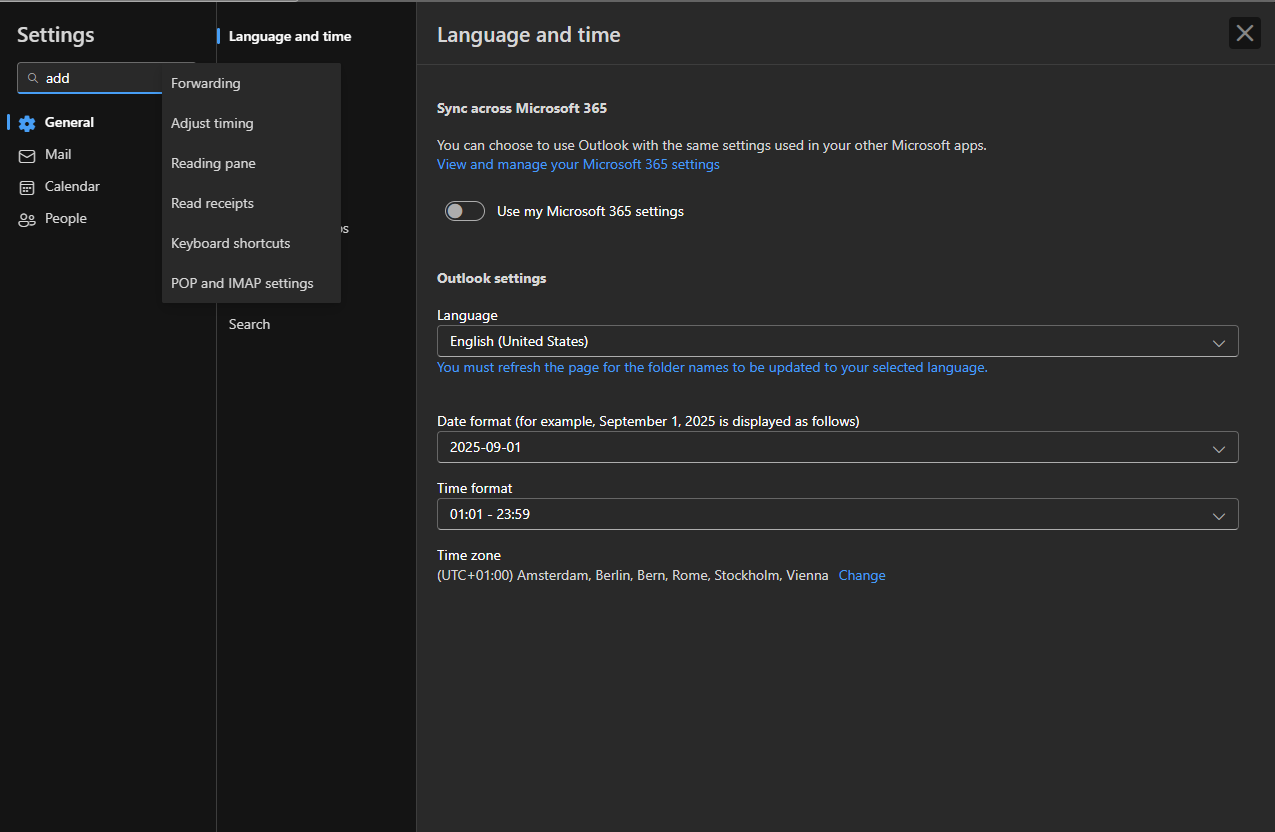Select Adjust timing suggestion
The image size is (1275, 832).
point(251,123)
